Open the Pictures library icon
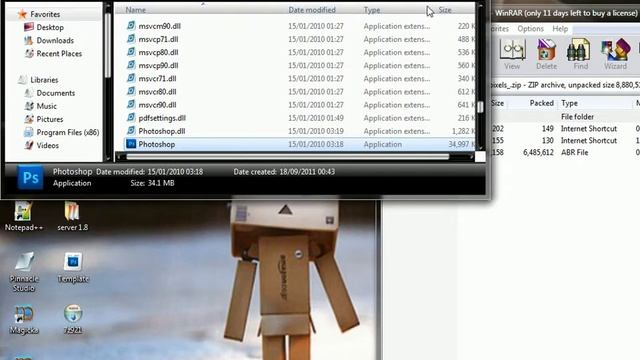Viewport: 640px width, 360px height. coord(29,119)
